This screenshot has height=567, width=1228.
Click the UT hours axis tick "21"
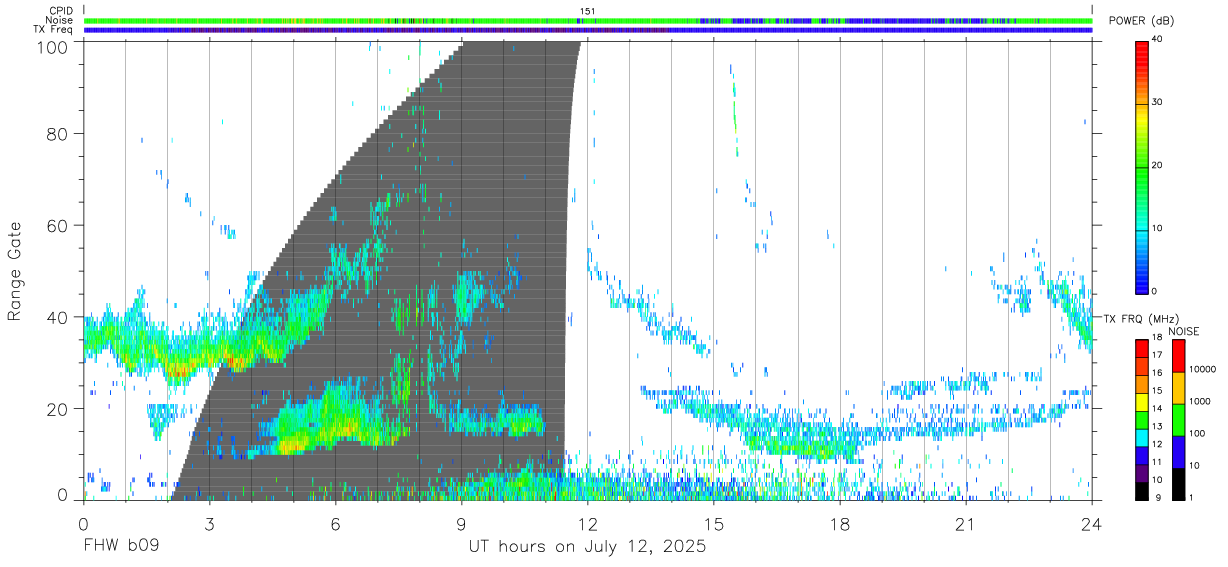tap(965, 523)
